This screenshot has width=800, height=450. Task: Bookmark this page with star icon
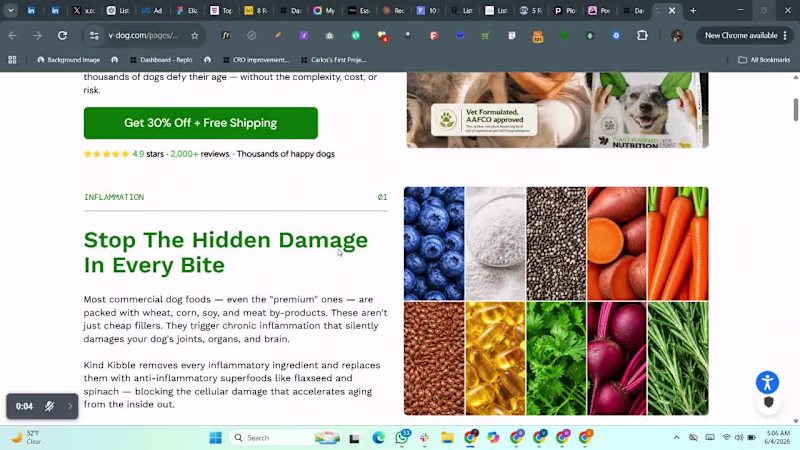coord(194,36)
